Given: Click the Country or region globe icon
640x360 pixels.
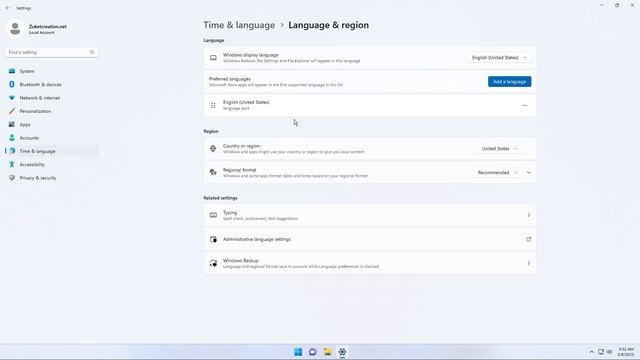Looking at the screenshot, I should pos(213,149).
